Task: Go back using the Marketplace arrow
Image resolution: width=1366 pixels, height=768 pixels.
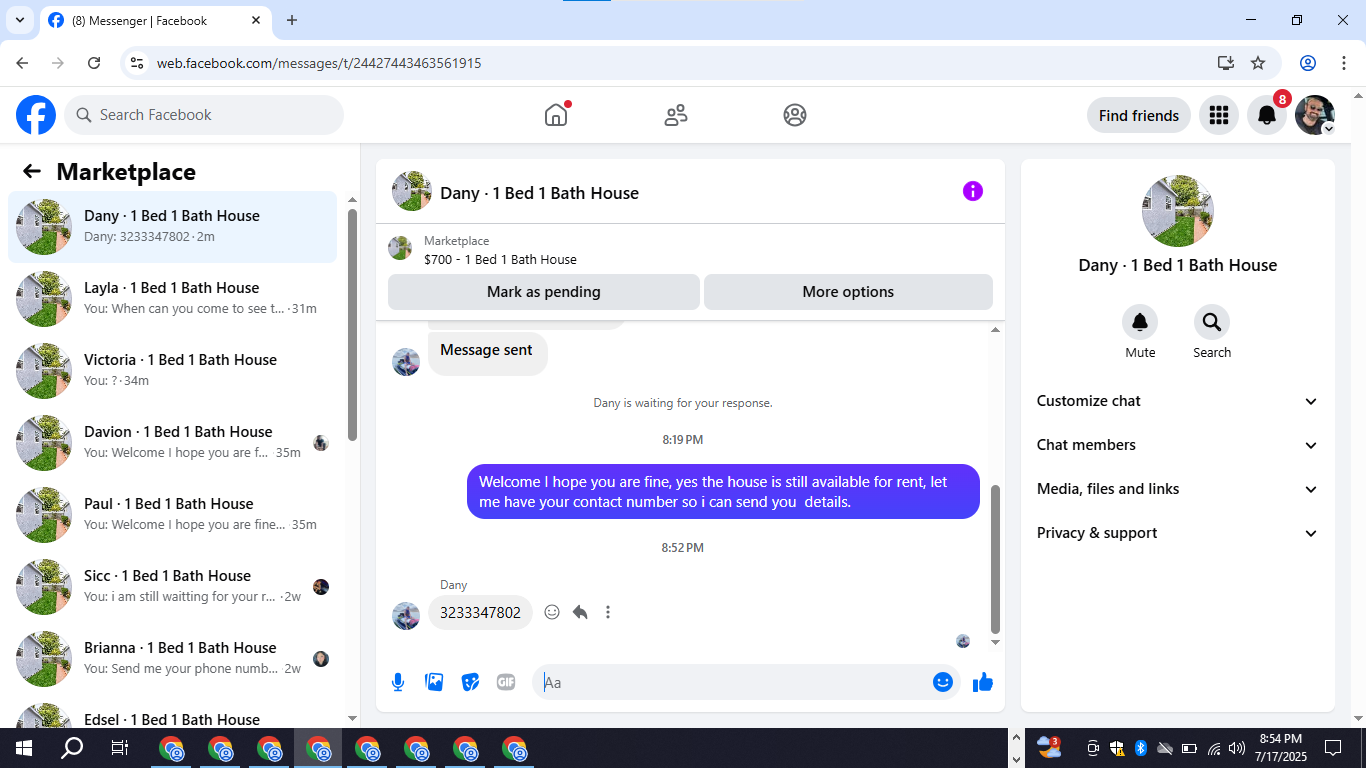Action: [32, 171]
